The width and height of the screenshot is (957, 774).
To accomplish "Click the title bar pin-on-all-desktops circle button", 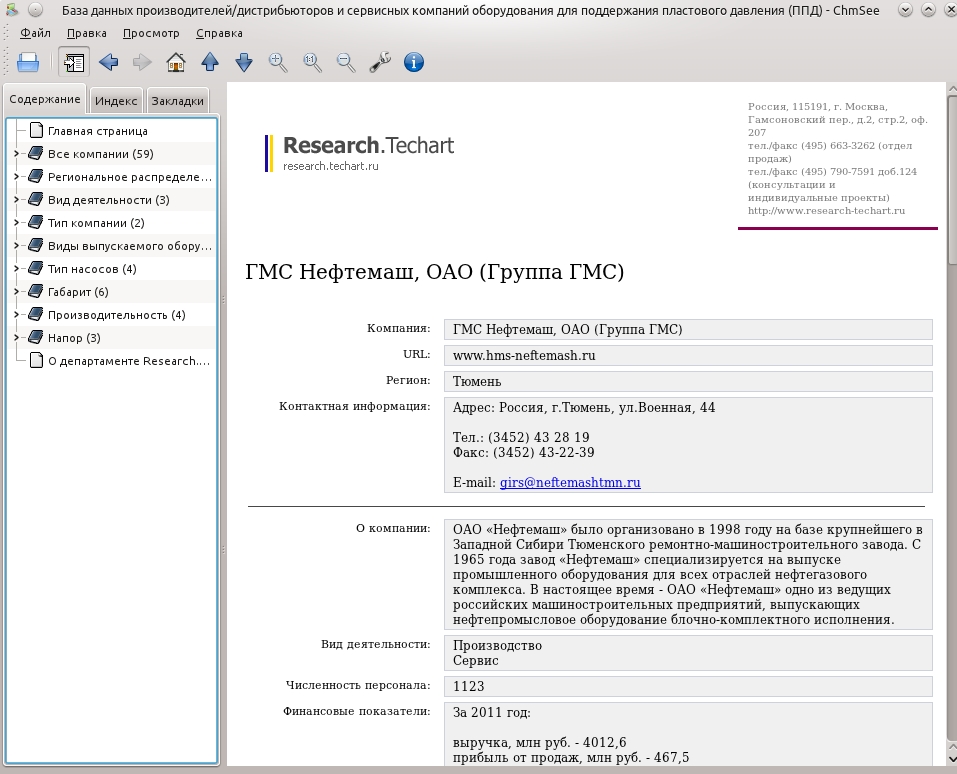I will pyautogui.click(x=36, y=10).
